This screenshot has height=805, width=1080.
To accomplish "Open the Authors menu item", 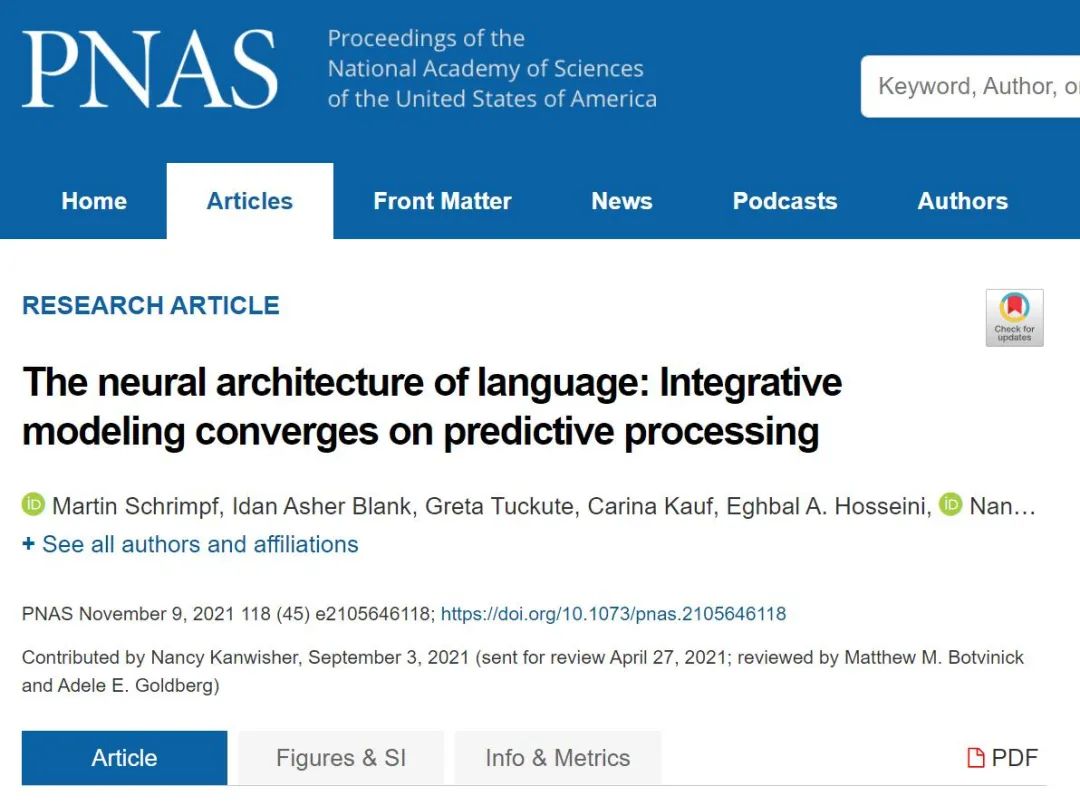I will tap(962, 201).
